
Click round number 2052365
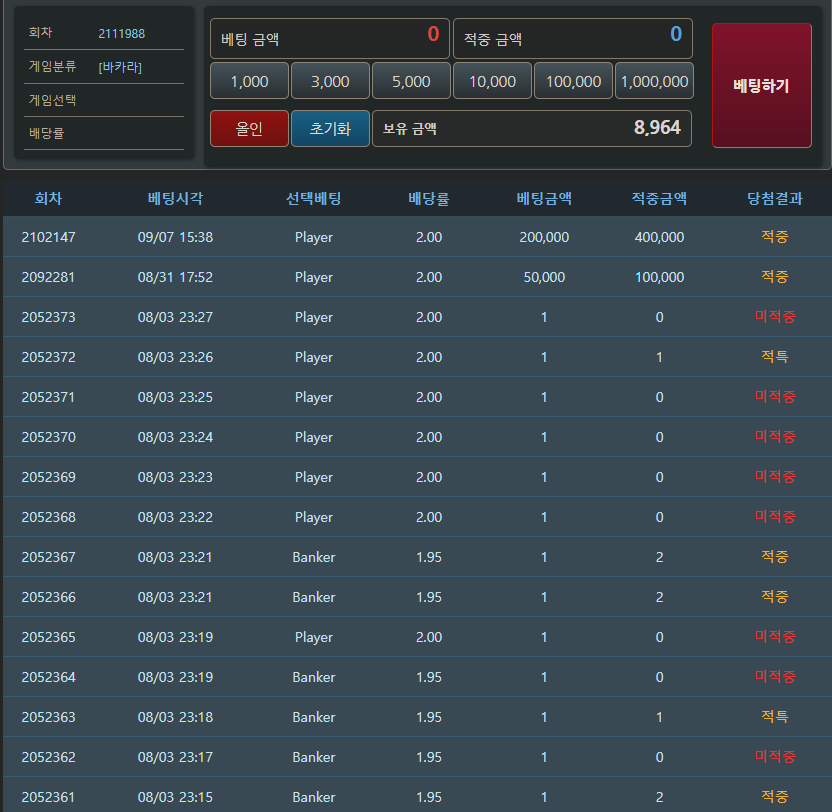point(48,637)
